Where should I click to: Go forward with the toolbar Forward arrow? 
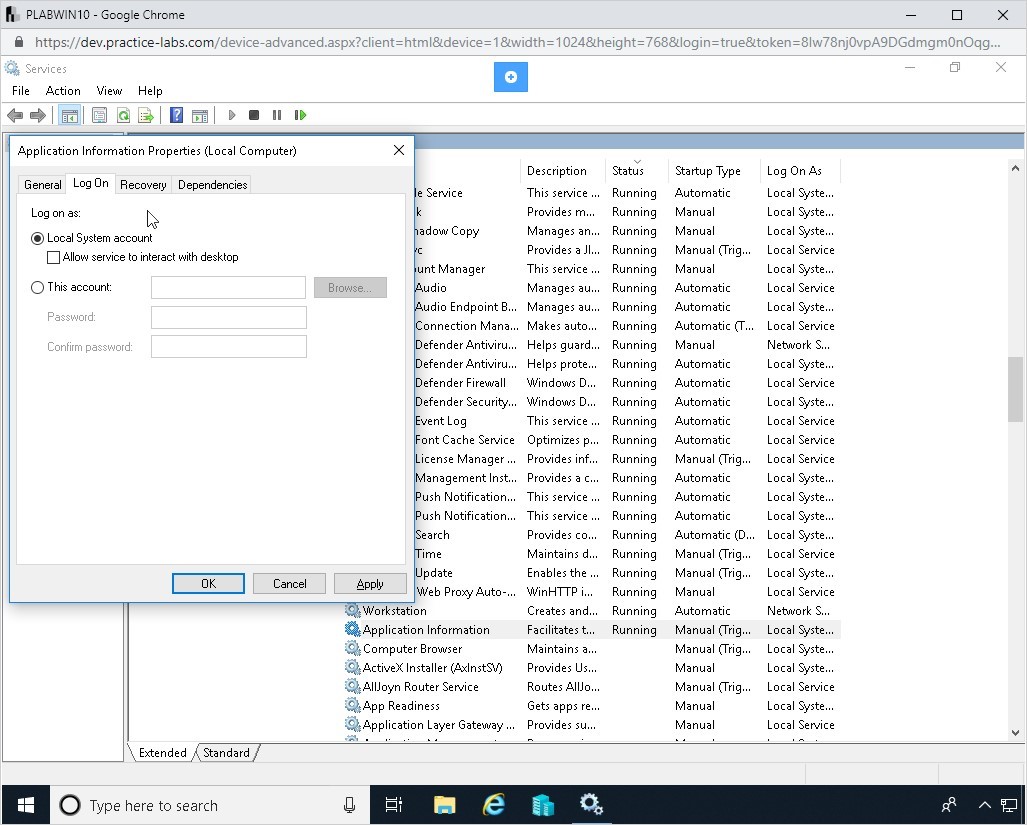coord(38,116)
